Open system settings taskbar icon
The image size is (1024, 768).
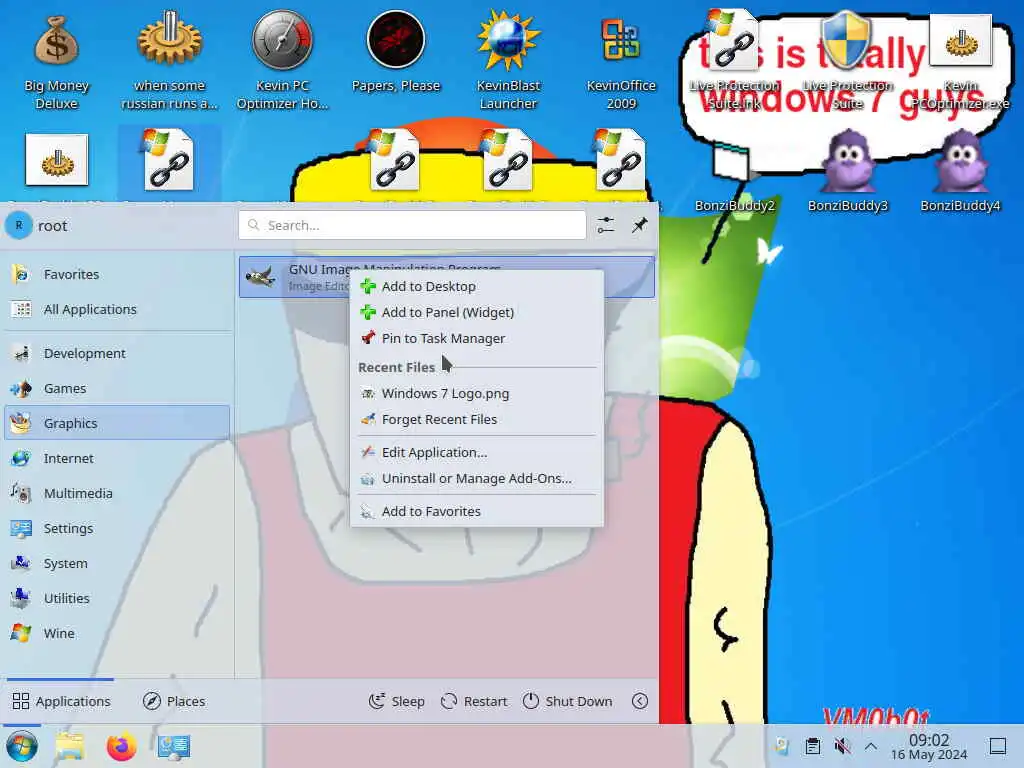coord(174,746)
